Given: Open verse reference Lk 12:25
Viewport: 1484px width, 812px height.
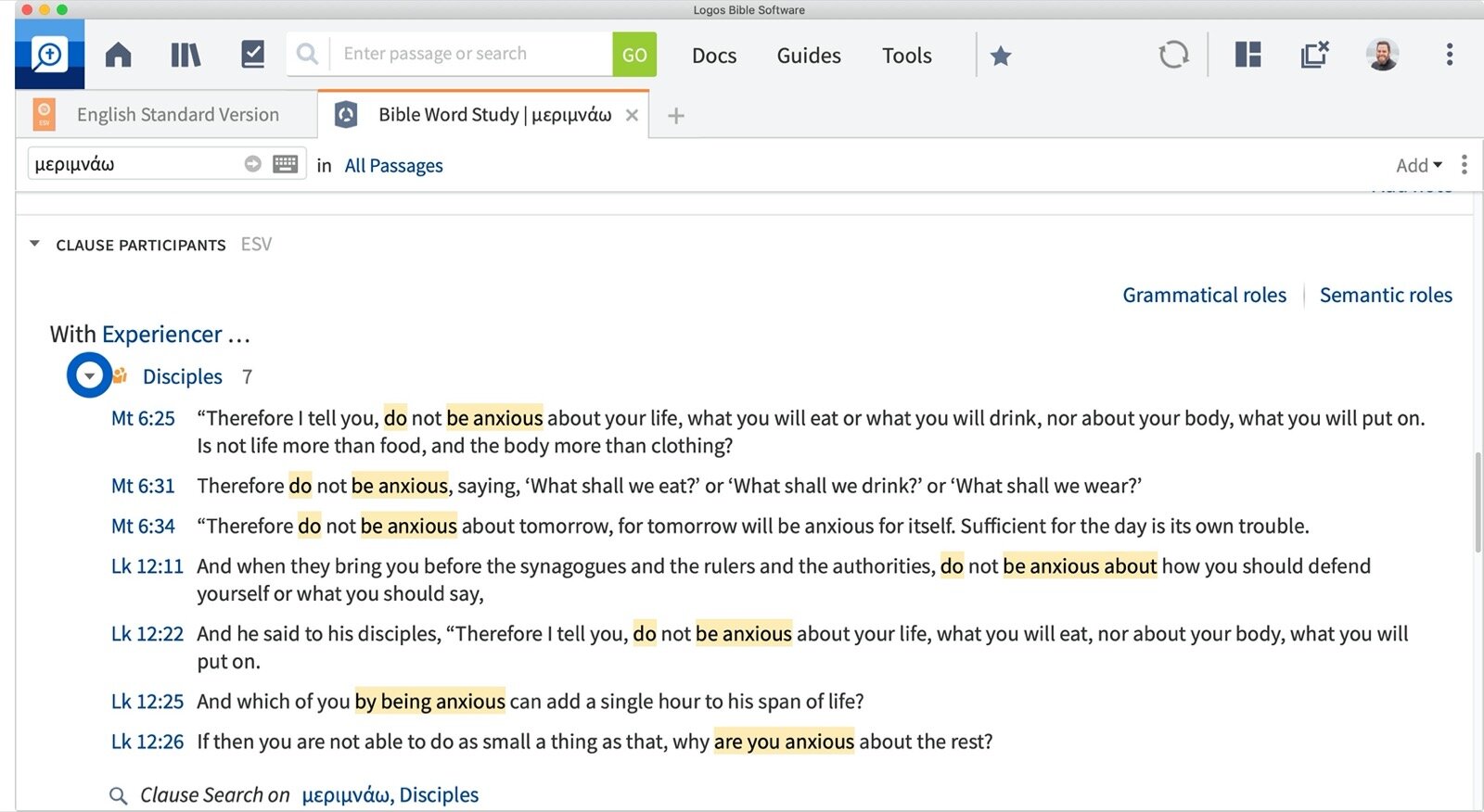Looking at the screenshot, I should [147, 701].
